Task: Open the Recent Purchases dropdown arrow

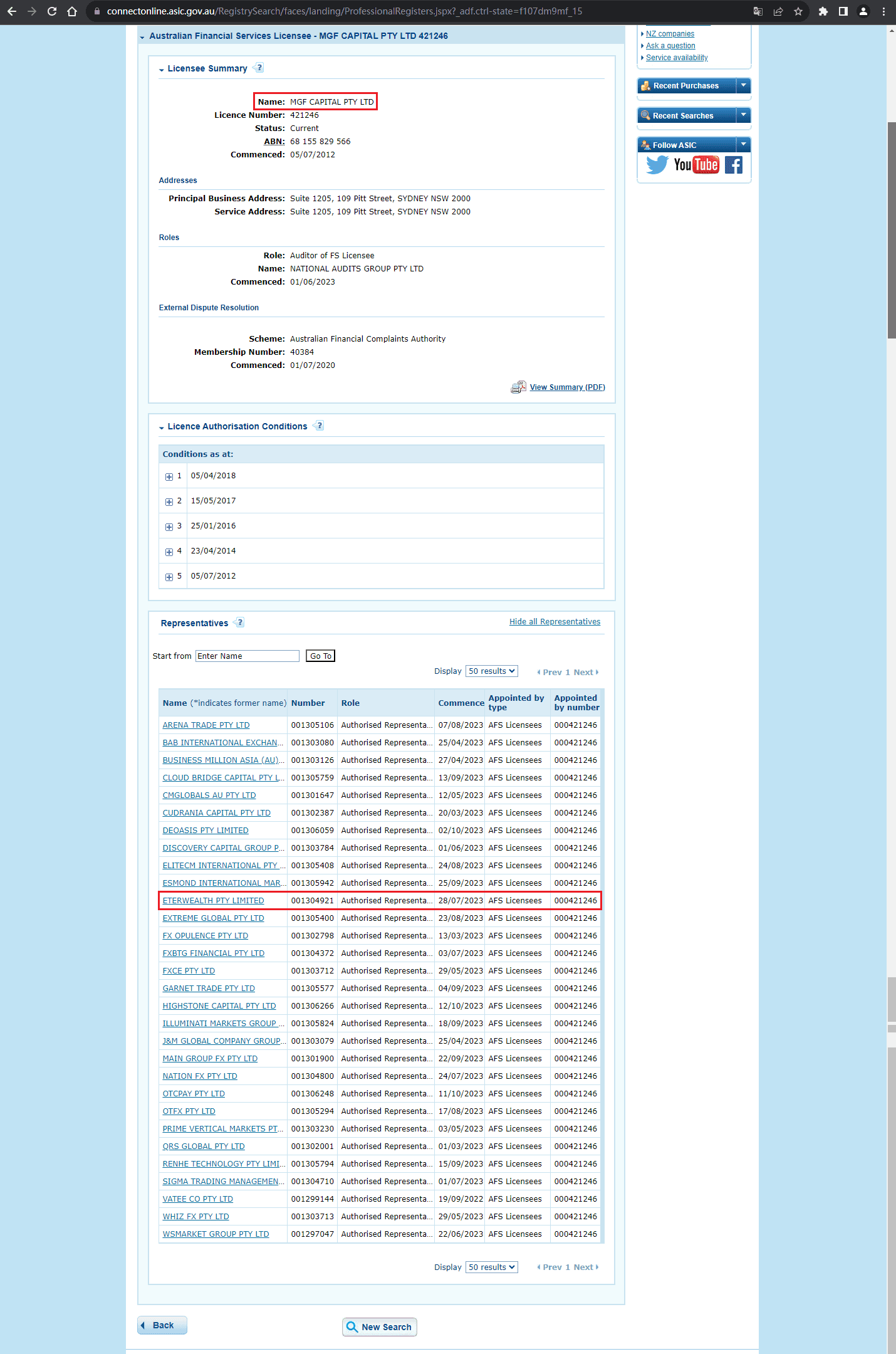Action: [744, 85]
